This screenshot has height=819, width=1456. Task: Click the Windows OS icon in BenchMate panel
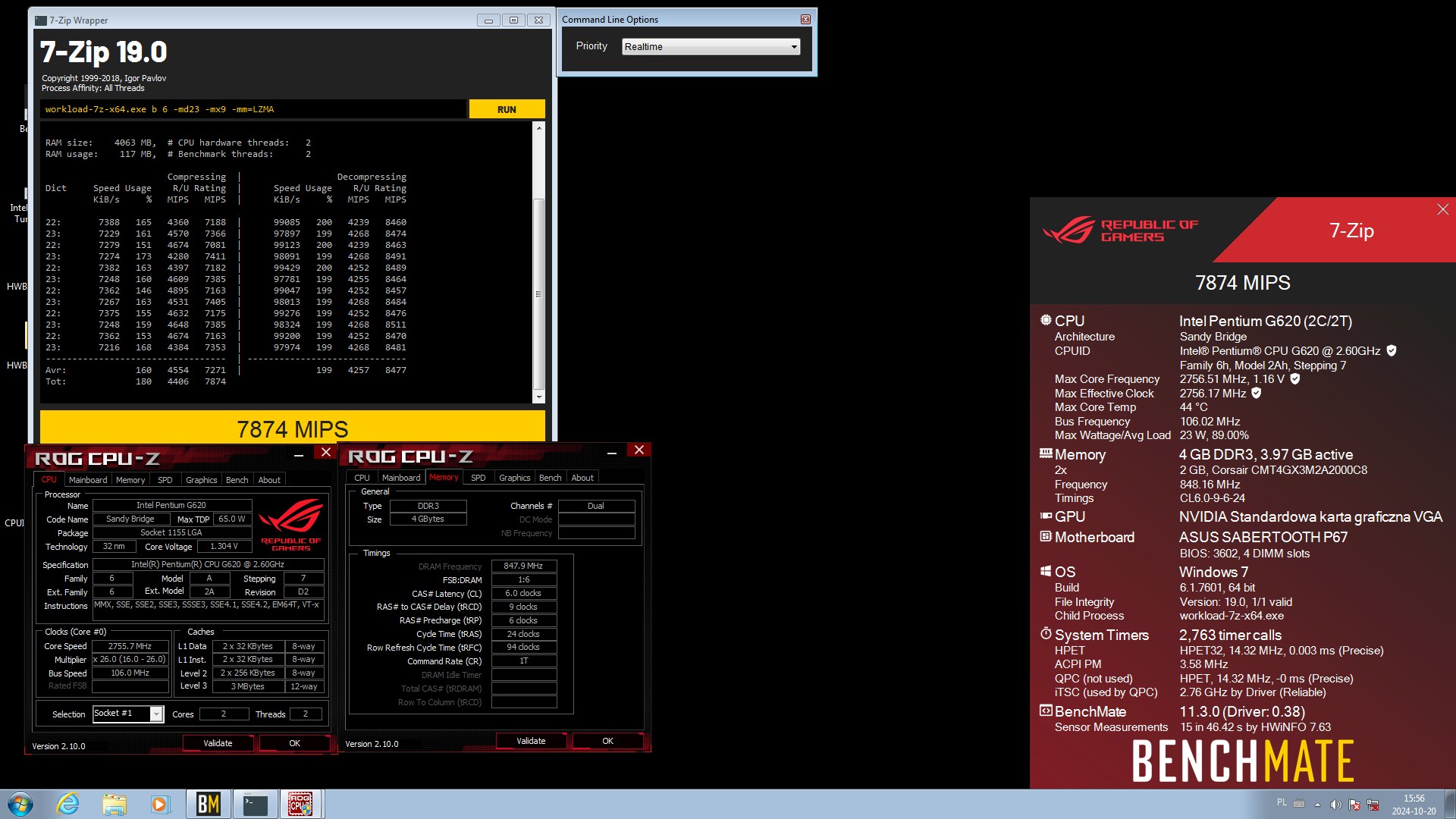pos(1046,571)
